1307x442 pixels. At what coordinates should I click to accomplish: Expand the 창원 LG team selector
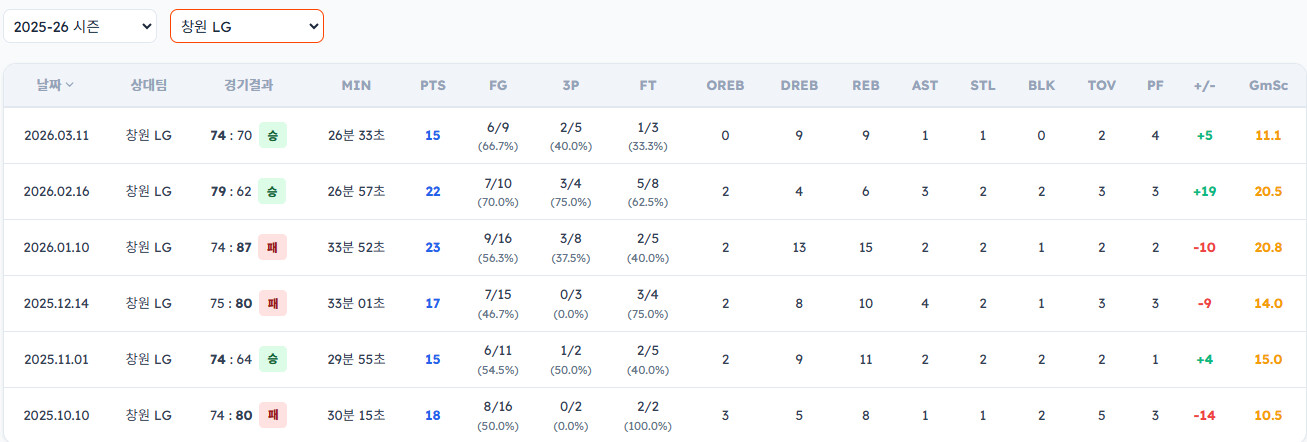coord(247,27)
